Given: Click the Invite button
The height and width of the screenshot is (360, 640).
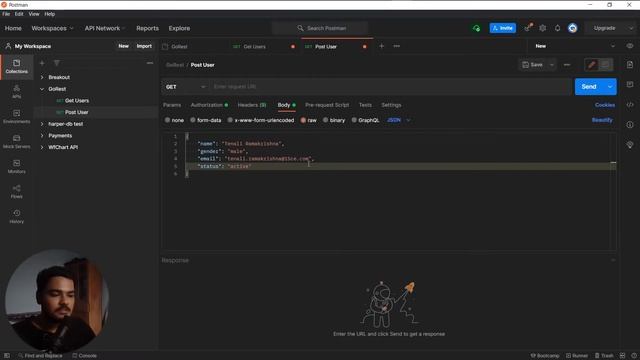Looking at the screenshot, I should click(502, 28).
